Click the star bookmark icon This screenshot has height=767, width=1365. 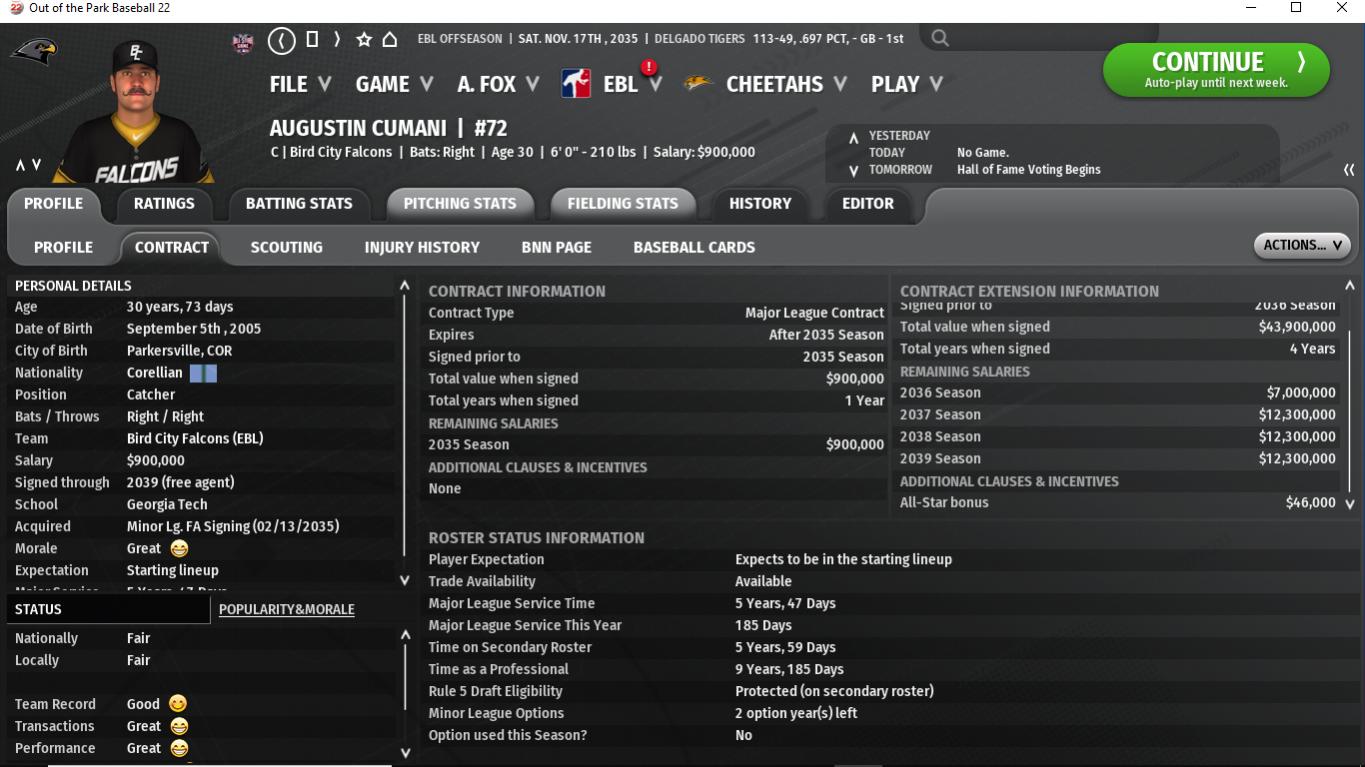coord(364,40)
